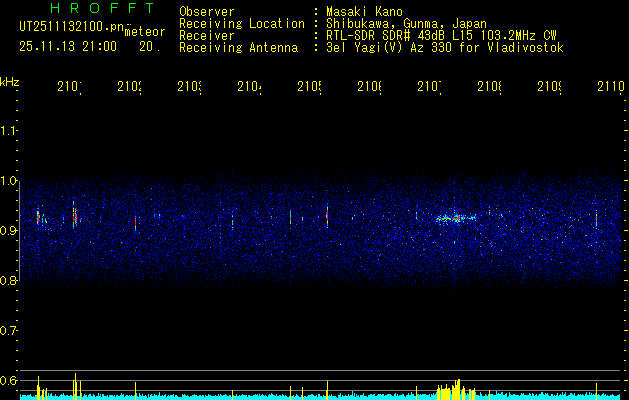Select 'Shibukawa, Gunma, Japan' location text

coord(406,24)
